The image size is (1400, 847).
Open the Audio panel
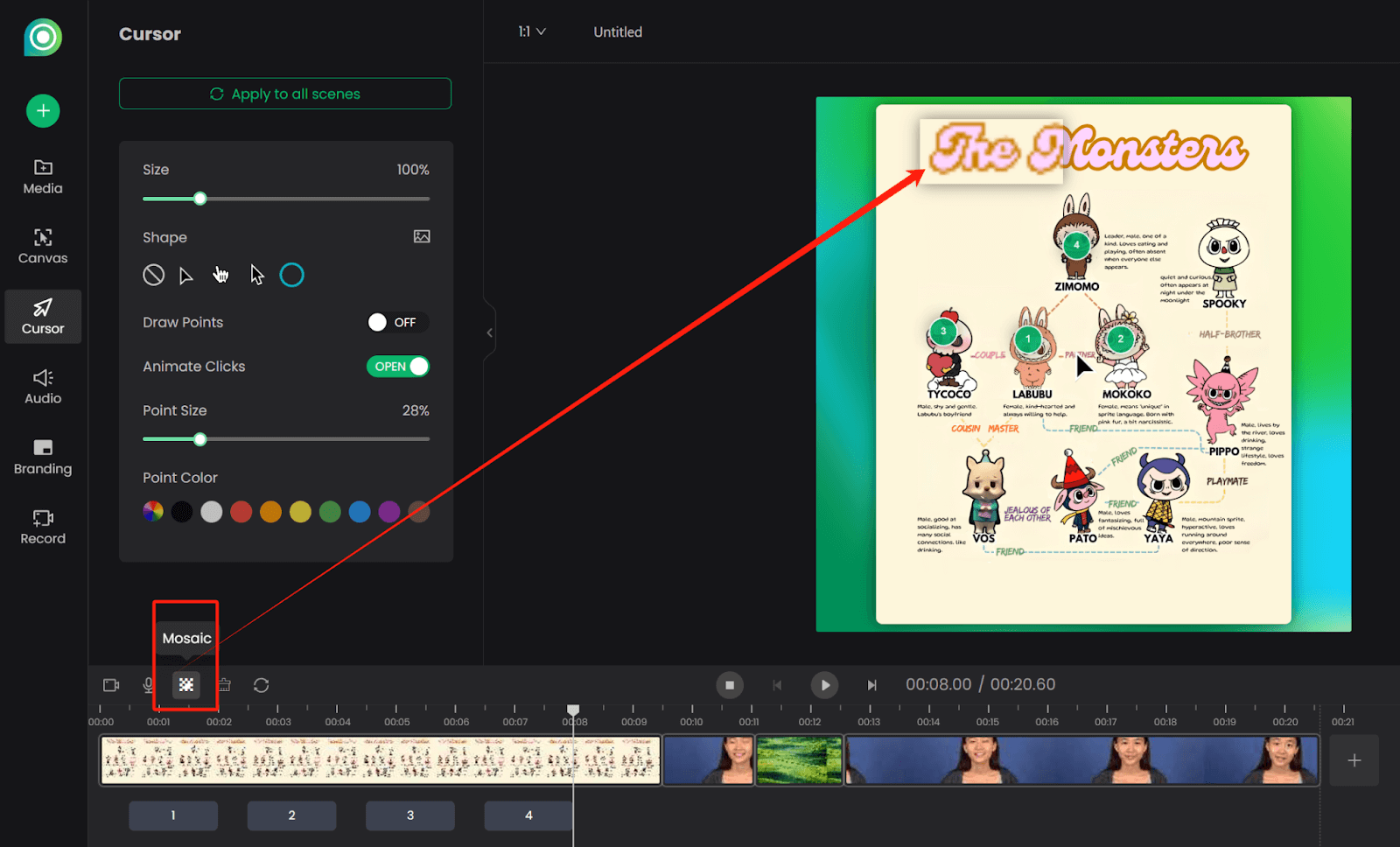(x=43, y=387)
